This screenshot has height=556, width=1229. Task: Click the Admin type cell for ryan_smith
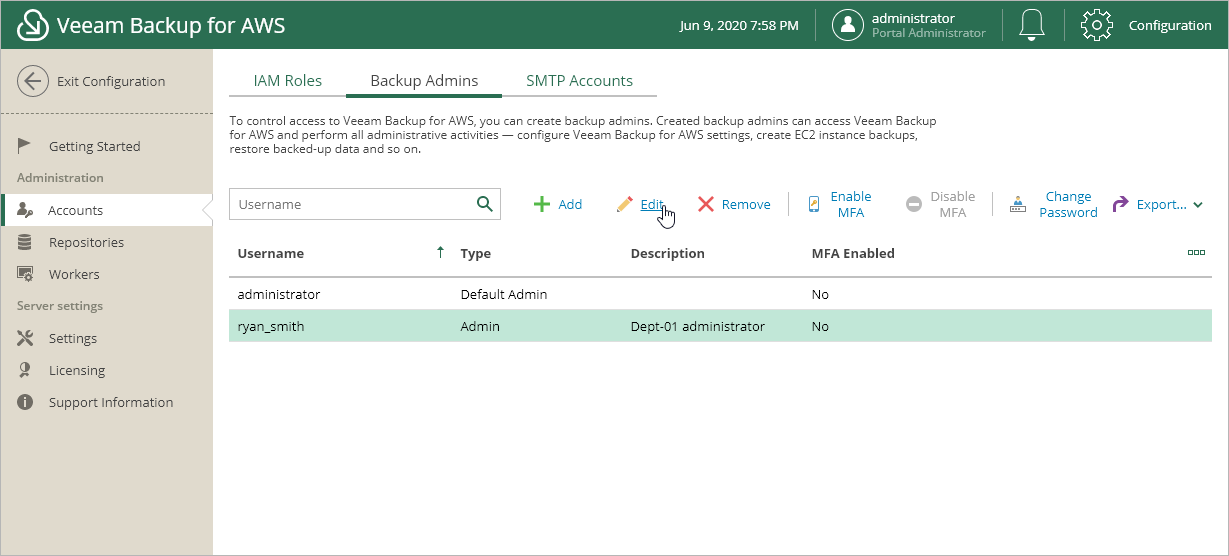coord(480,326)
